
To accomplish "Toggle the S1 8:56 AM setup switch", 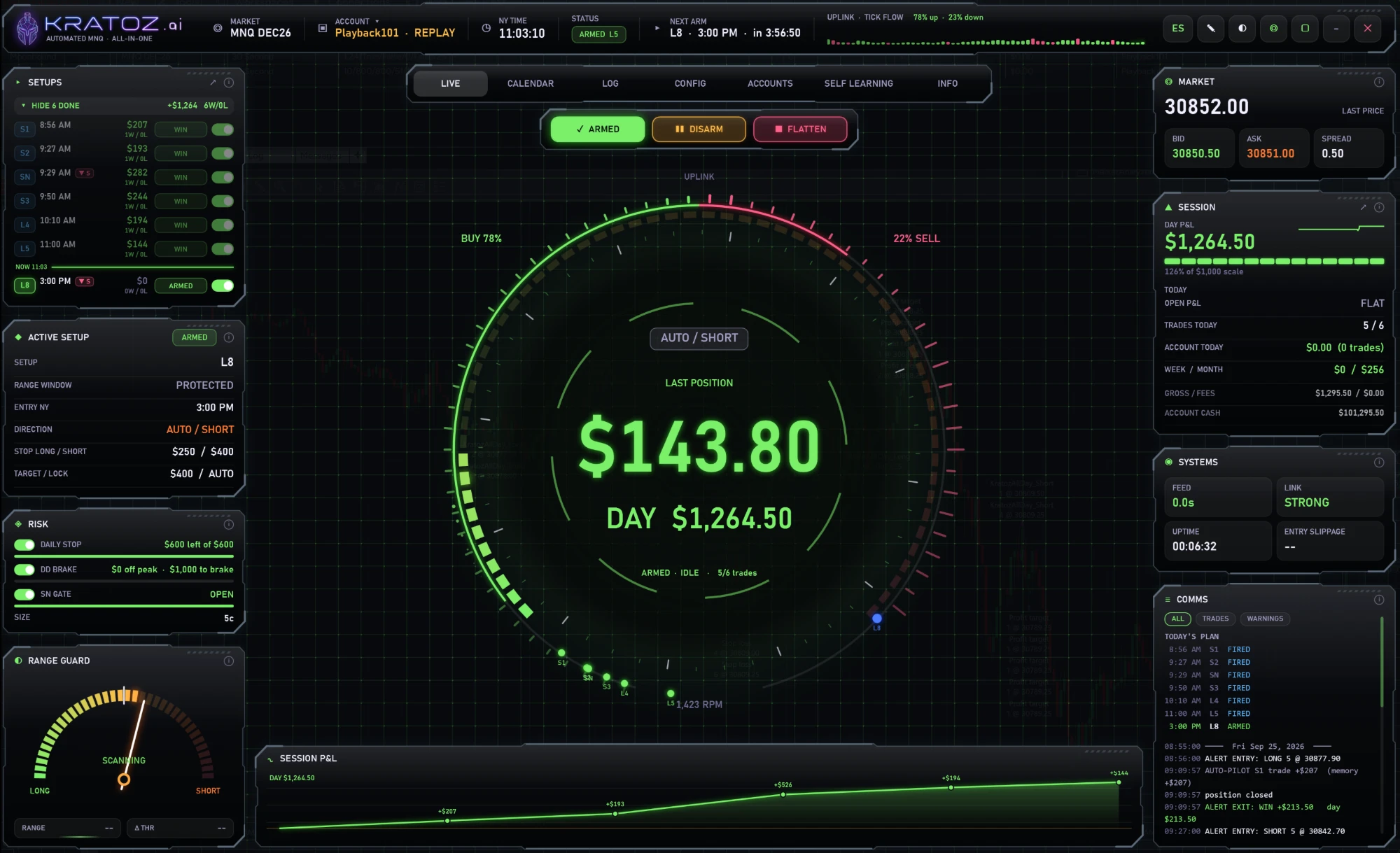I will pos(223,129).
